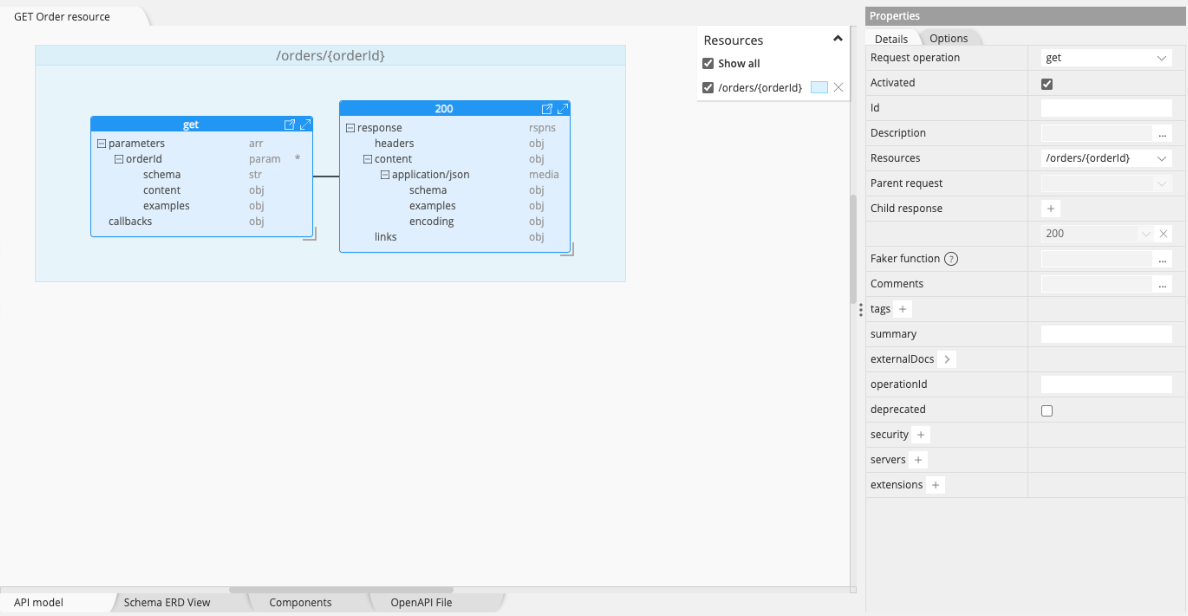Click the Faker function help icon
1188x616 pixels.
point(951,258)
